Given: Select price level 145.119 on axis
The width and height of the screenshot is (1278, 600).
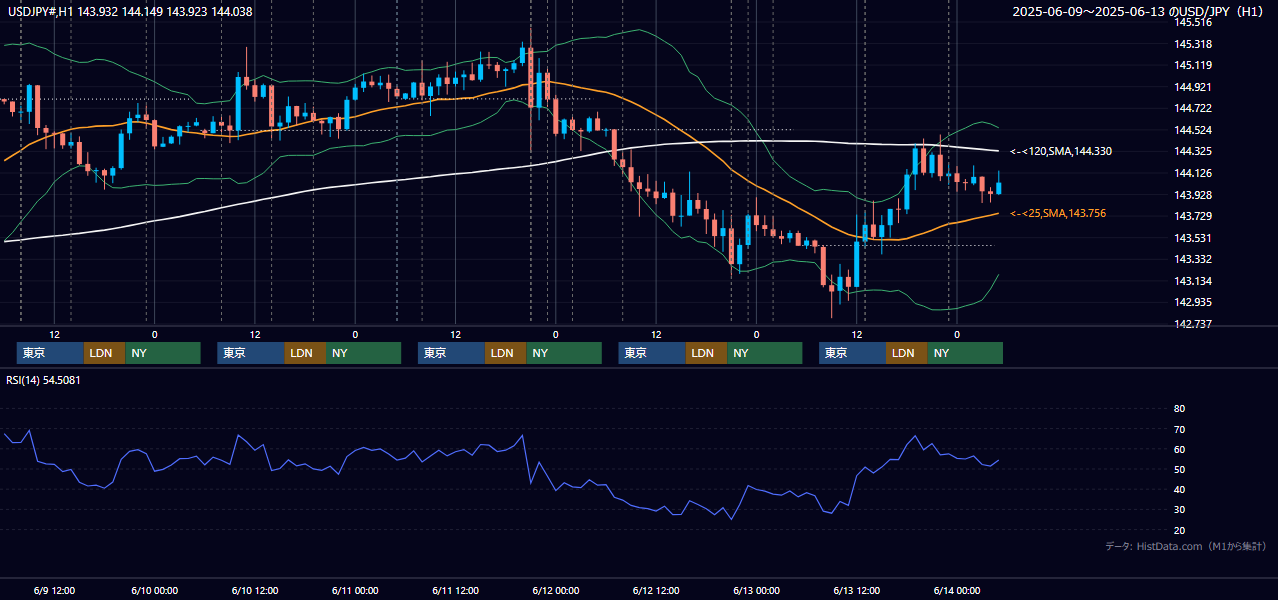Looking at the screenshot, I should [x=1193, y=65].
